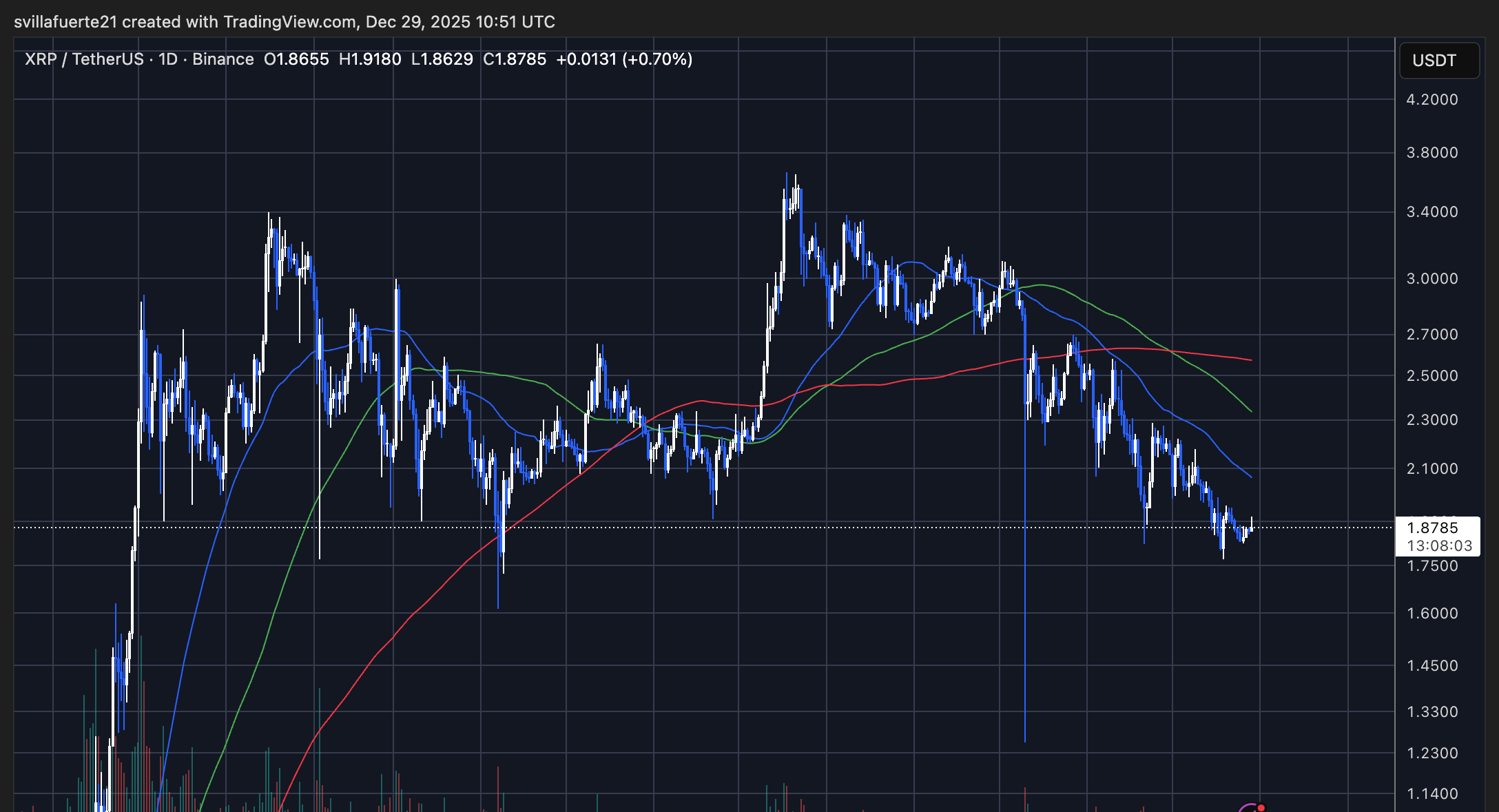
Task: Click the low price value L1.8629
Action: click(x=442, y=59)
